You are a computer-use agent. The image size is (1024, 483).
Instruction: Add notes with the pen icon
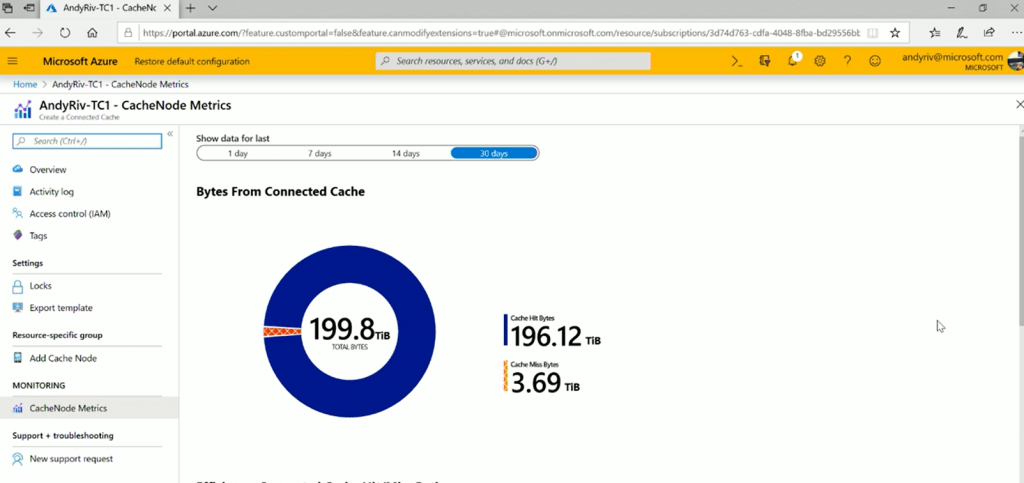[961, 33]
